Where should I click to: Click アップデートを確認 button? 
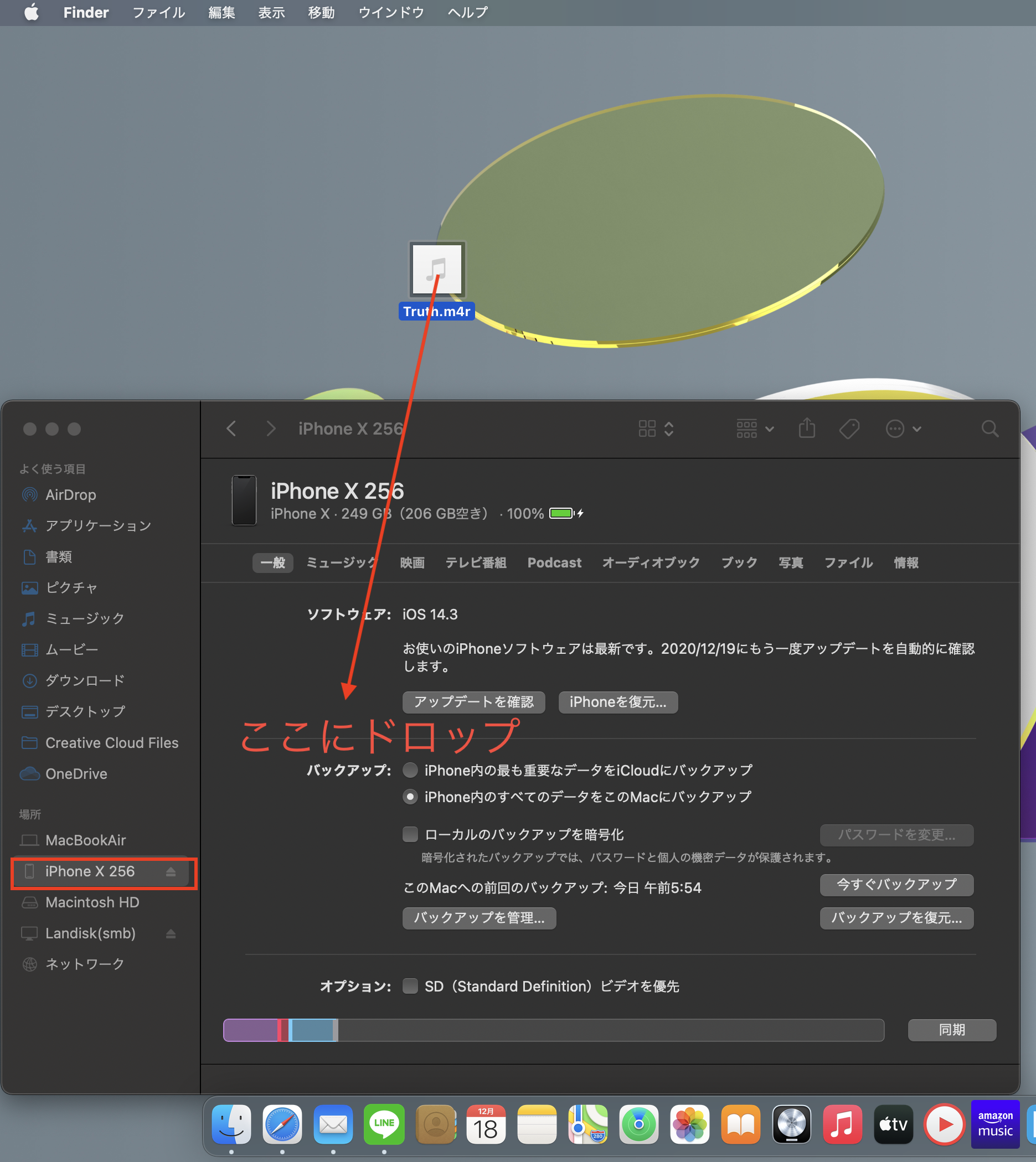coord(473,701)
